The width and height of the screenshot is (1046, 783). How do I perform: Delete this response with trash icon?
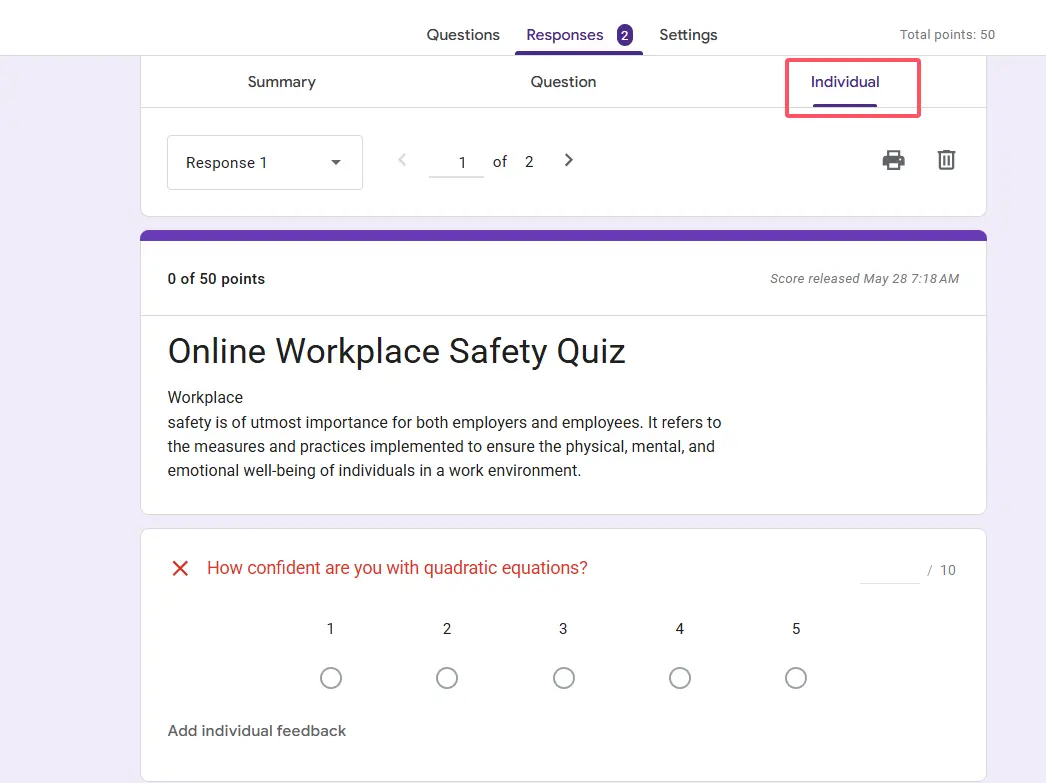(x=946, y=160)
